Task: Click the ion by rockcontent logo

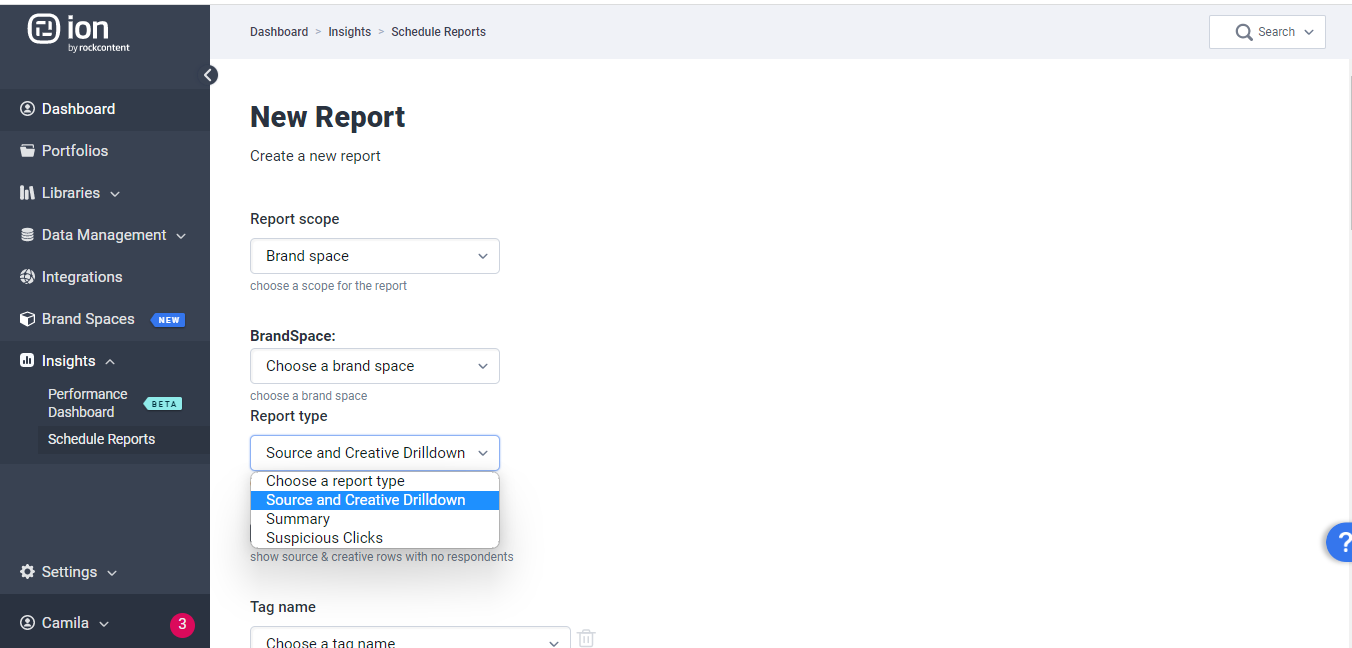Action: coord(78,33)
